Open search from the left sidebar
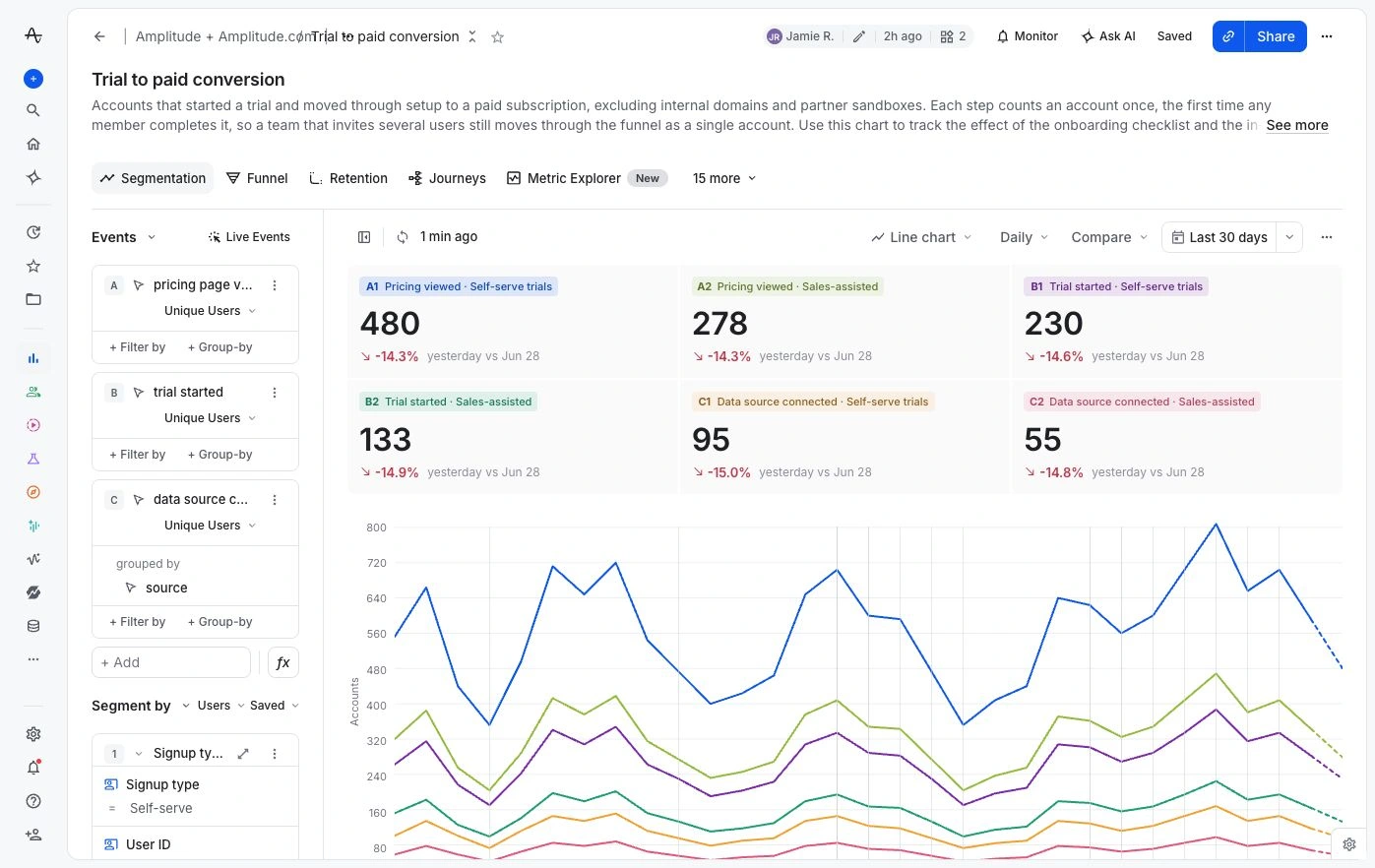Screen dimensions: 1375x868 (33, 110)
